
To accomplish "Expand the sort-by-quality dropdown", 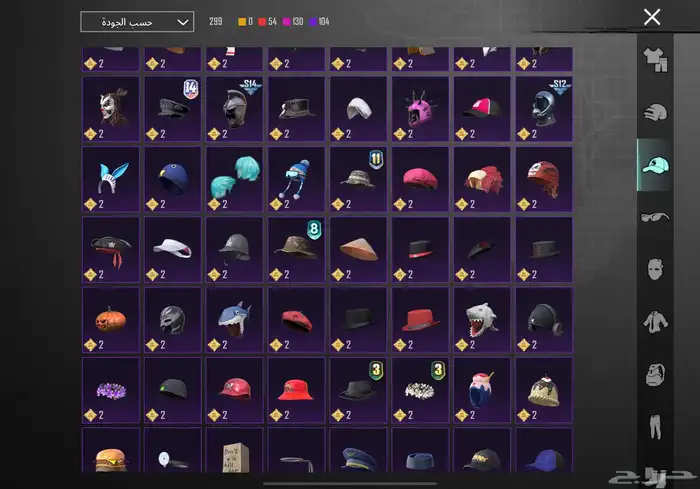I will (137, 22).
